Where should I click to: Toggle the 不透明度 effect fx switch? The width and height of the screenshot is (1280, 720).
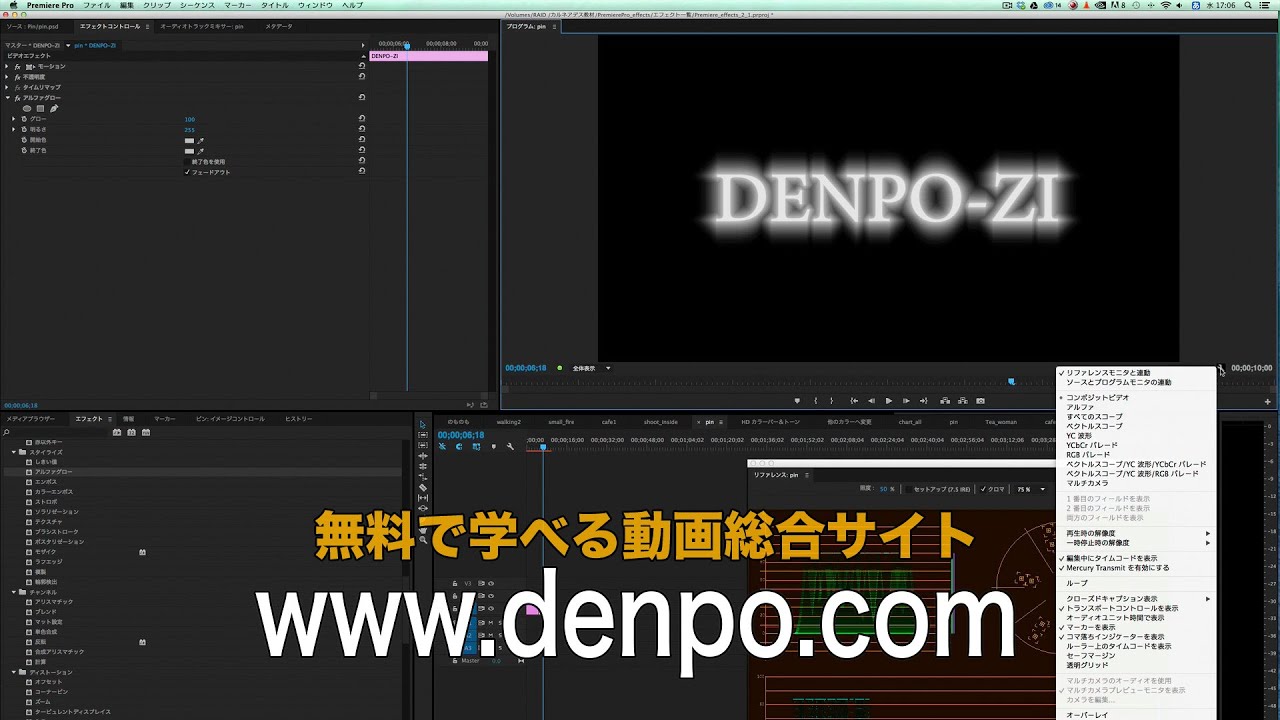click(x=17, y=77)
